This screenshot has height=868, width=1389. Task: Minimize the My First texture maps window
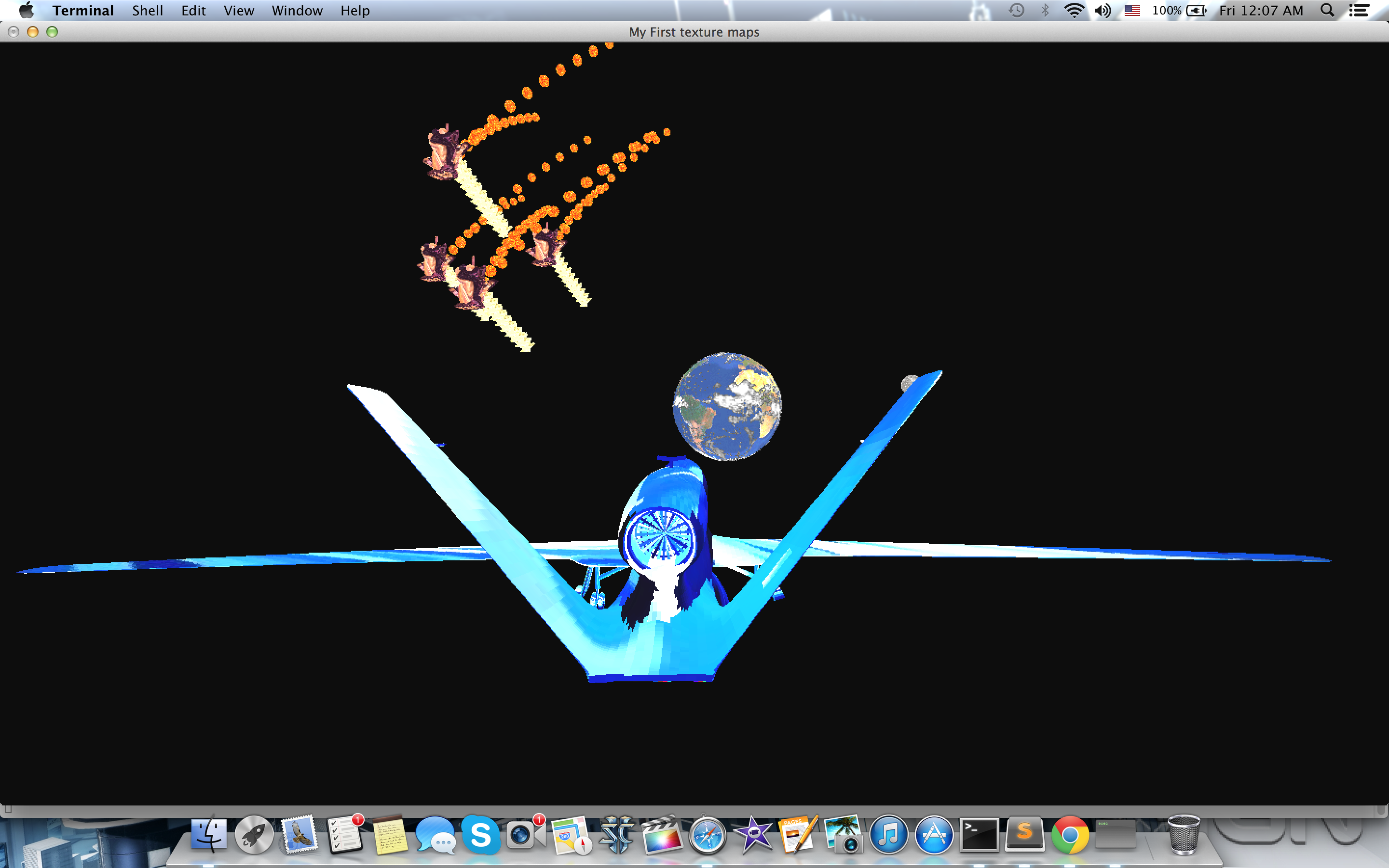pos(33,31)
